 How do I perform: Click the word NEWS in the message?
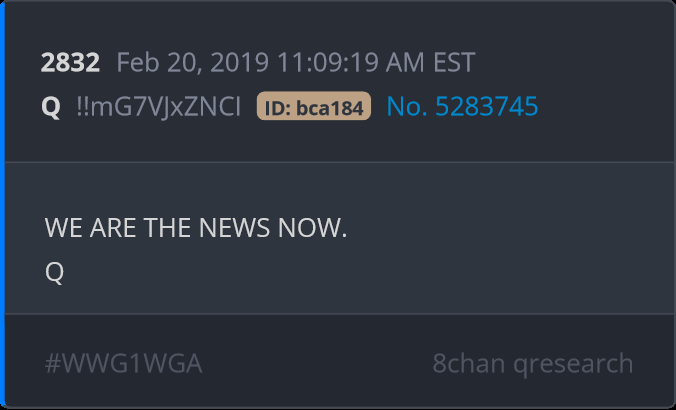point(235,228)
